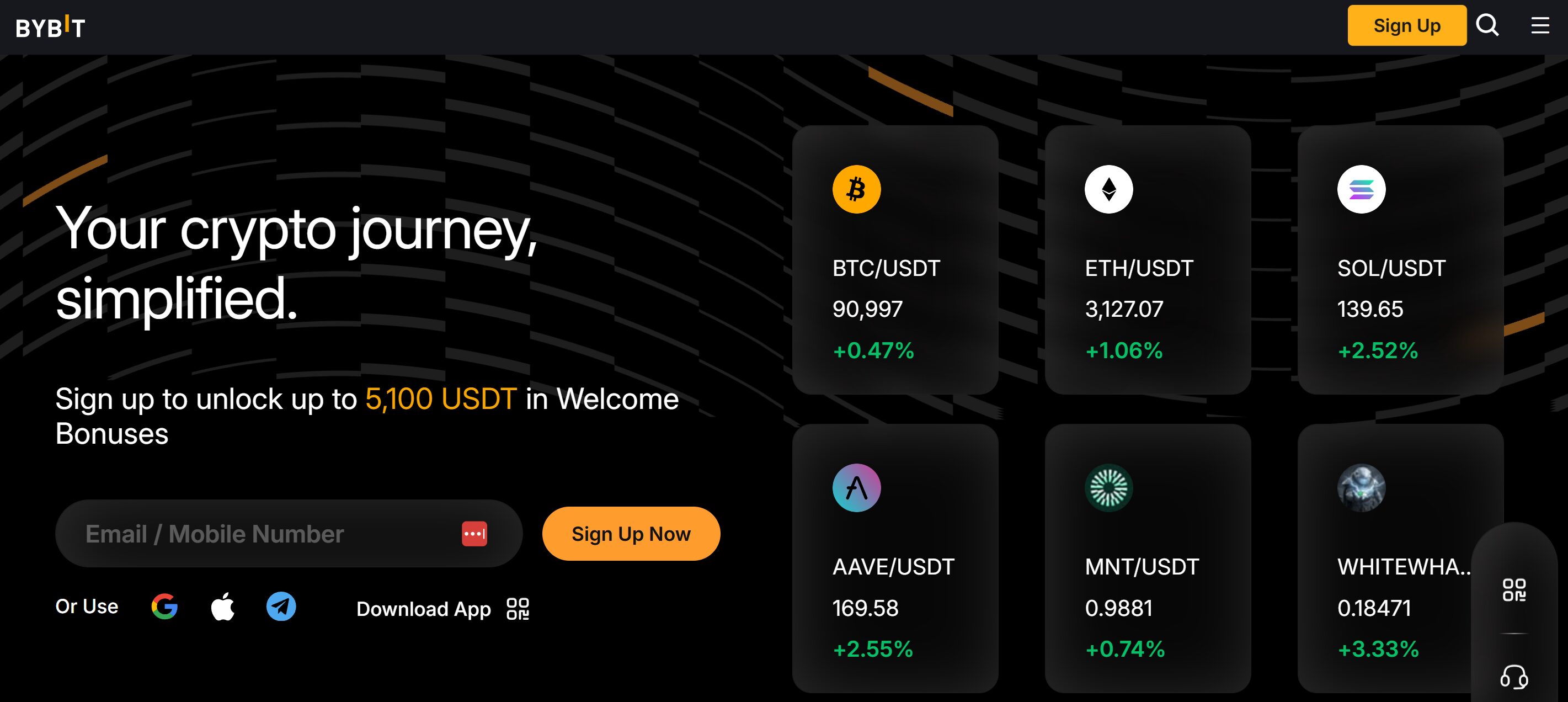Click the Sign Up button in header
1568x702 pixels.
1407,25
